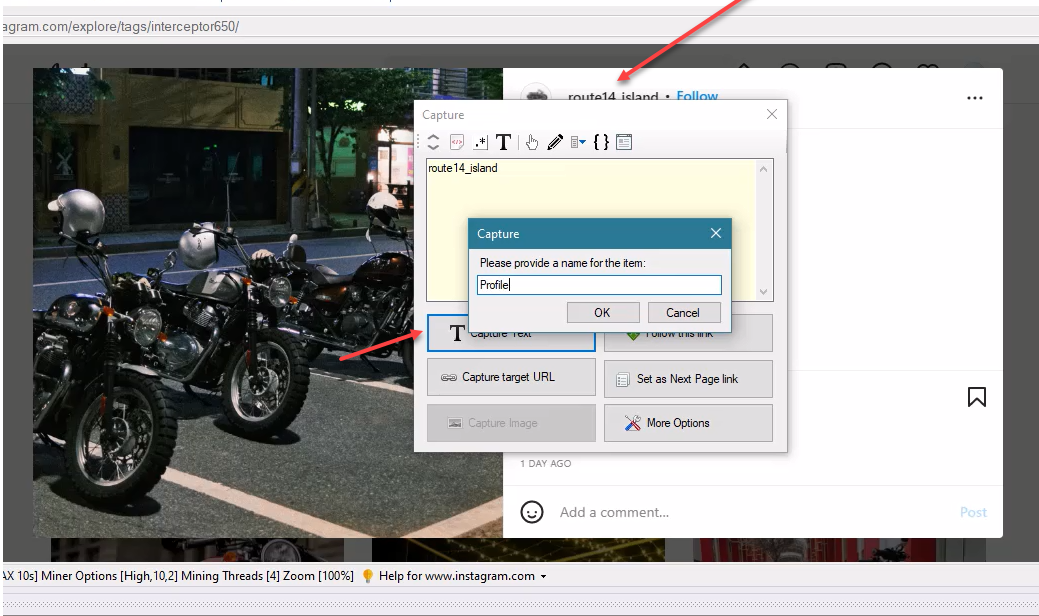Click the Follow link next to route14_island
Viewport: 1039px width, 616px height.
click(x=697, y=97)
